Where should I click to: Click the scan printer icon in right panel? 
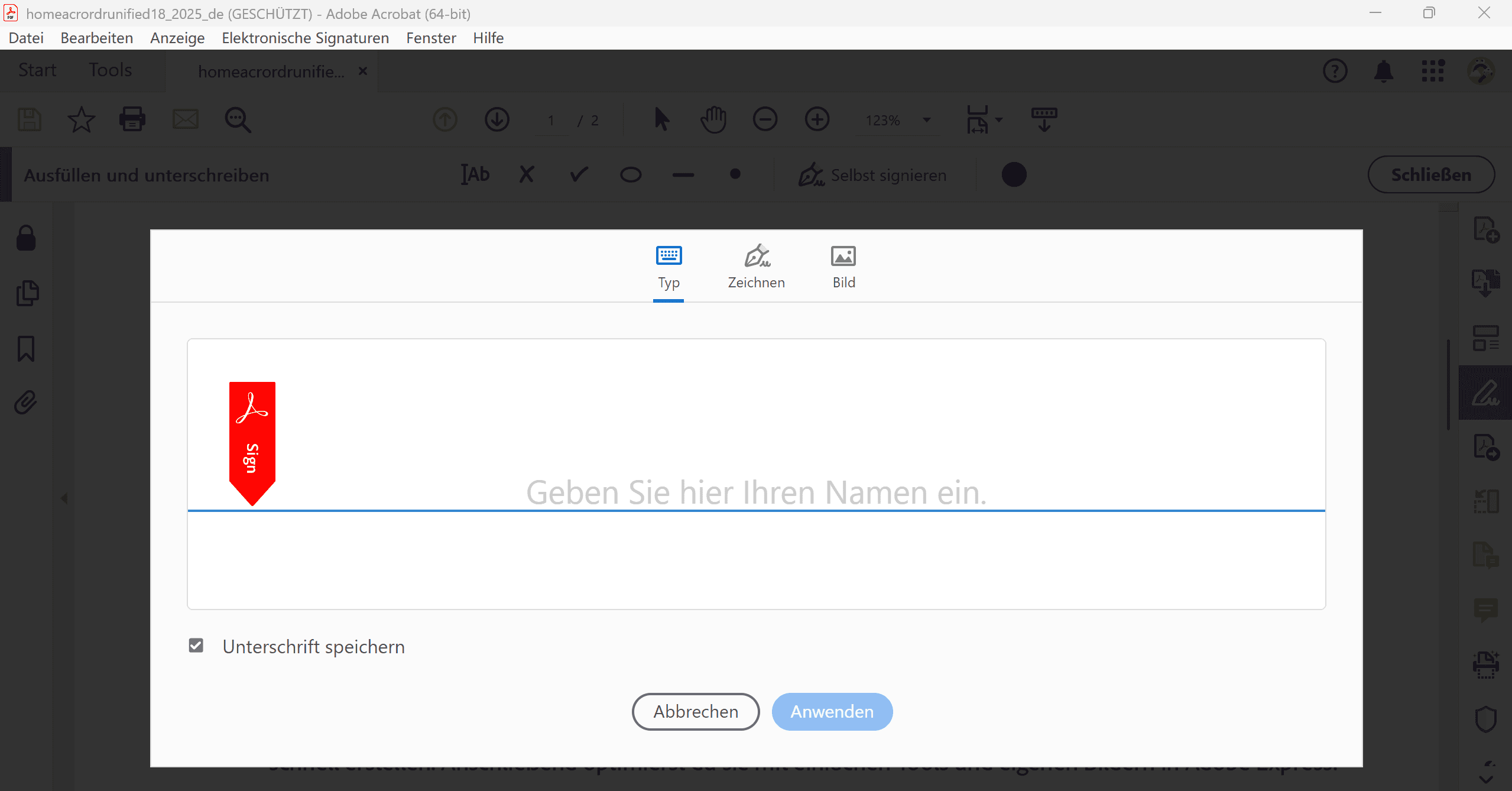tap(1486, 664)
